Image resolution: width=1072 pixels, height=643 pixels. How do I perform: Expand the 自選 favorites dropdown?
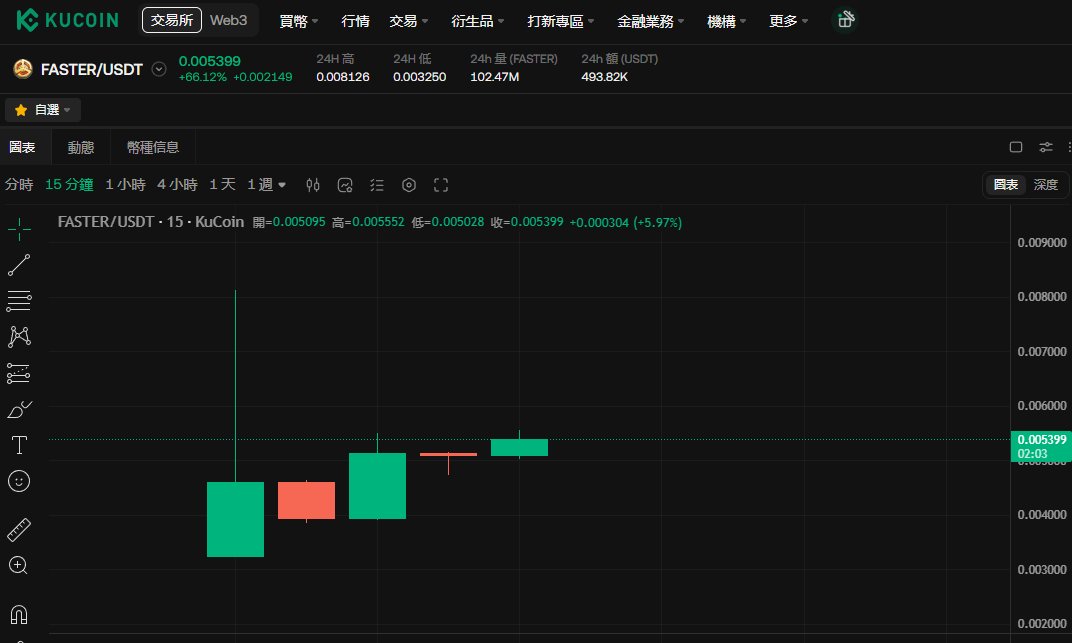[44, 110]
